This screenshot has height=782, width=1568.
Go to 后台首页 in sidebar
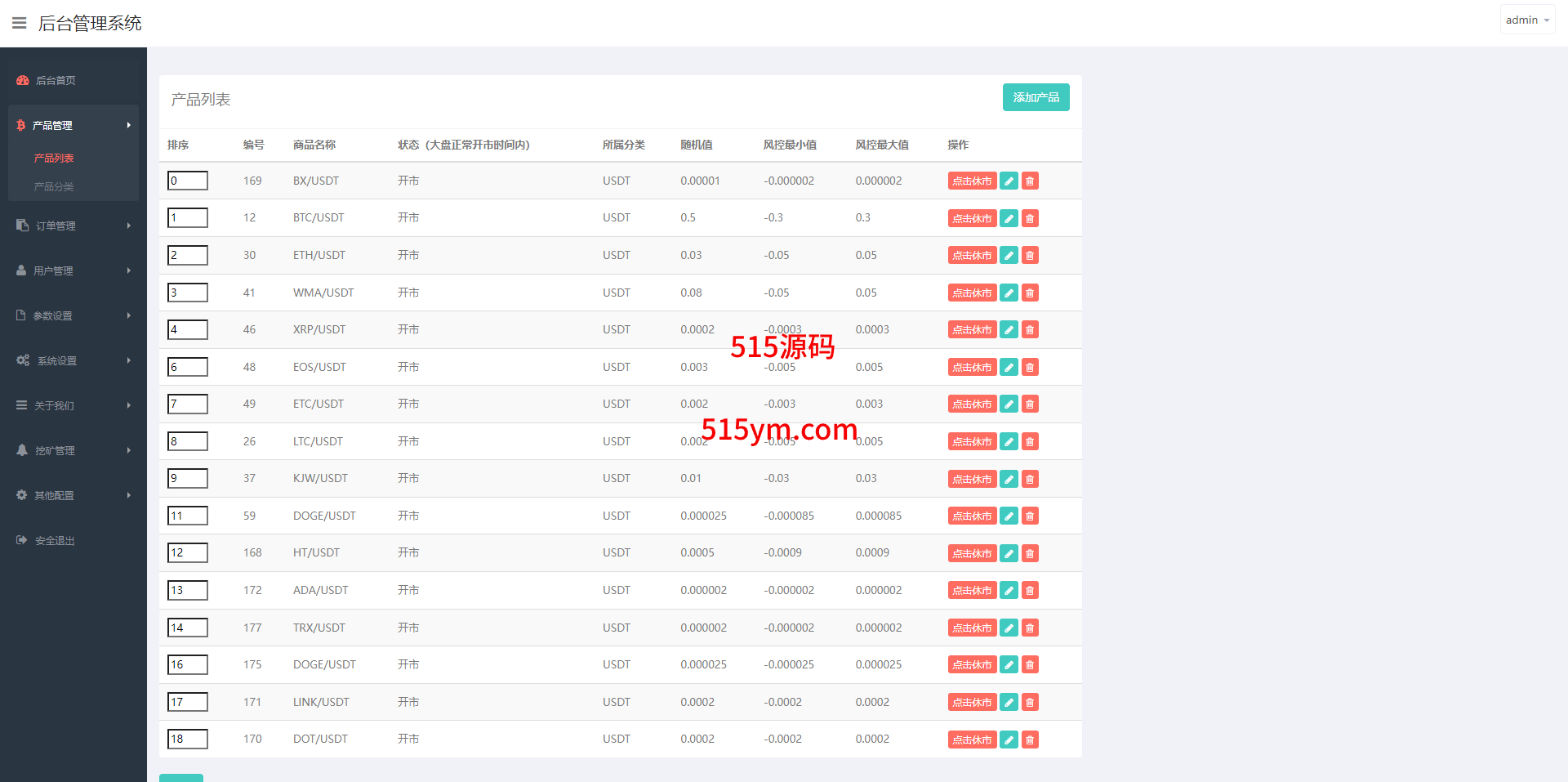(x=56, y=80)
